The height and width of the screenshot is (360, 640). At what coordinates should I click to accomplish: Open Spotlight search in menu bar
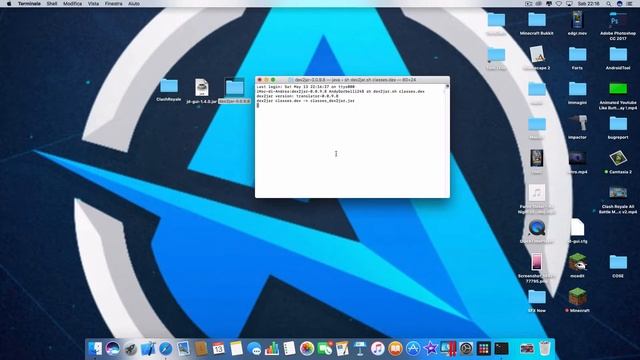click(x=609, y=3)
